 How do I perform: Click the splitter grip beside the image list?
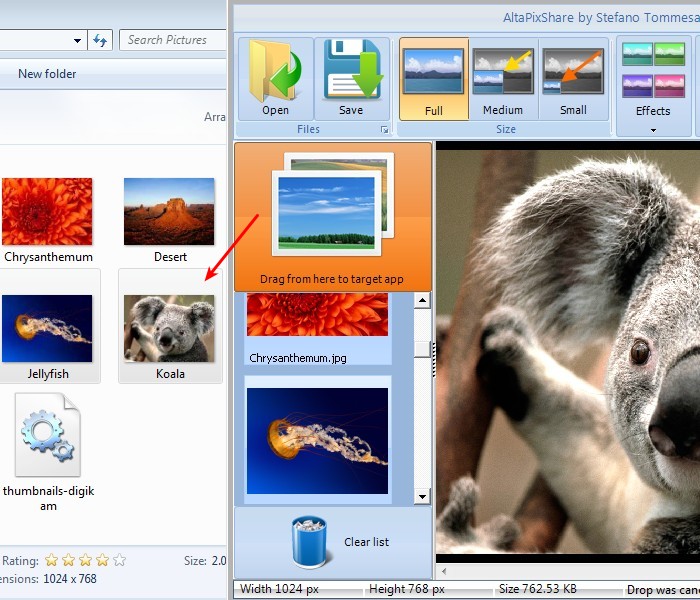[433, 359]
